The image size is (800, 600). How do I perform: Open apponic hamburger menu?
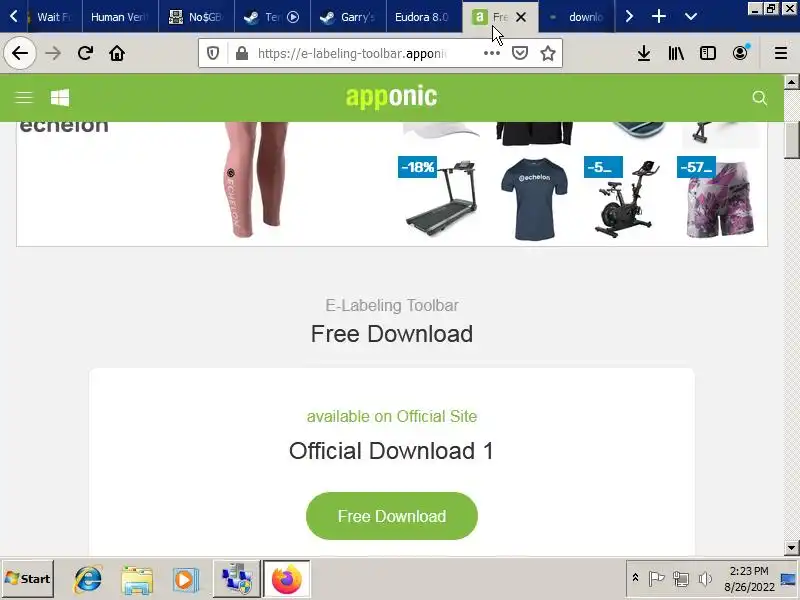[x=23, y=97]
